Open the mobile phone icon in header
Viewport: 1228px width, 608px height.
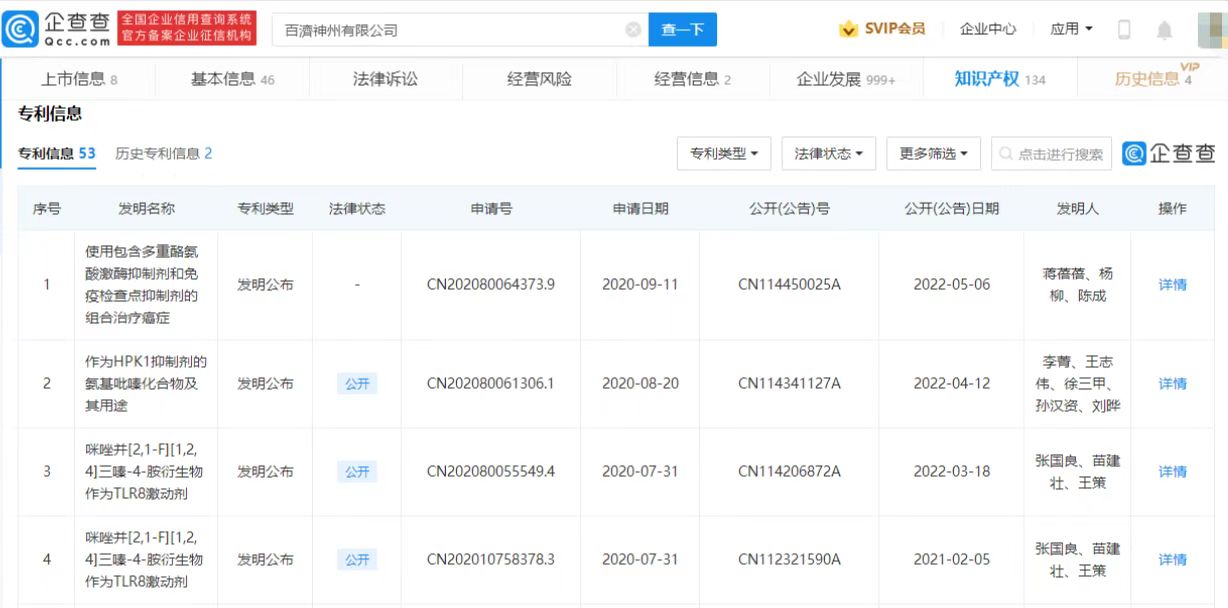click(1124, 30)
